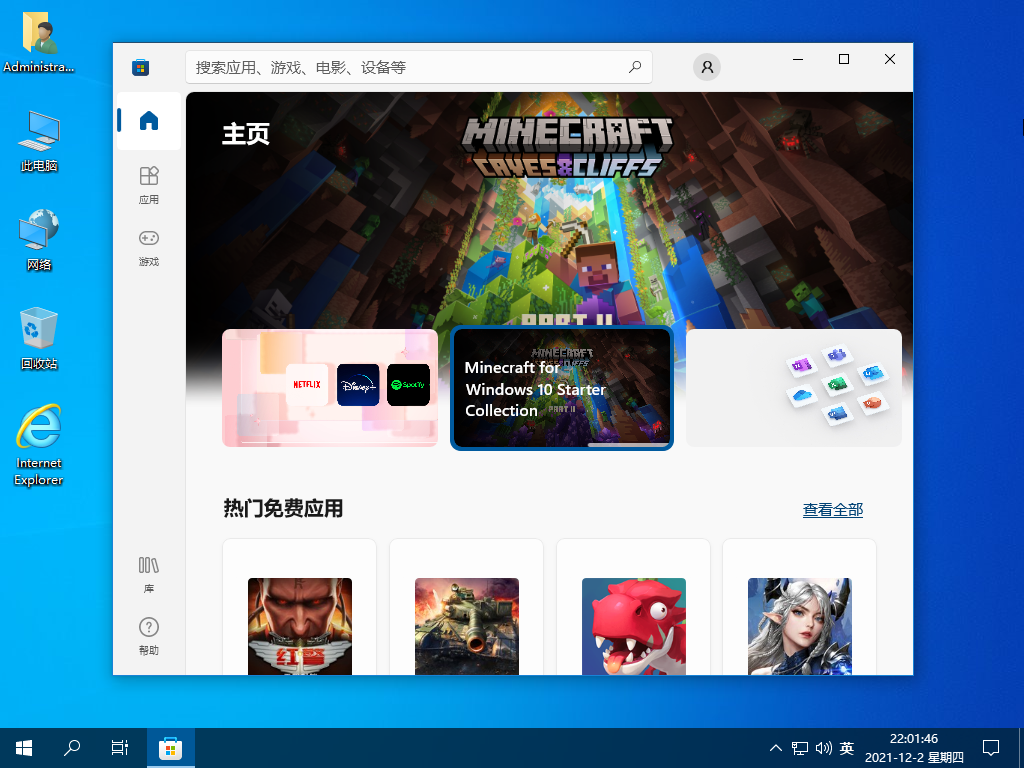The image size is (1024, 768).
Task: Open the Help (帮助) sidebar item
Action: 149,636
